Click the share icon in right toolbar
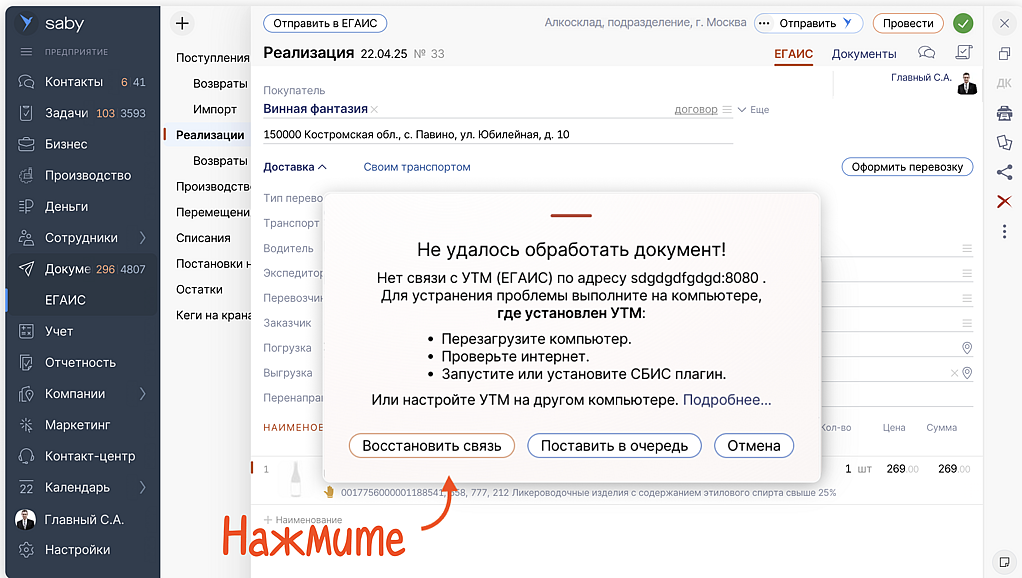 click(1004, 172)
